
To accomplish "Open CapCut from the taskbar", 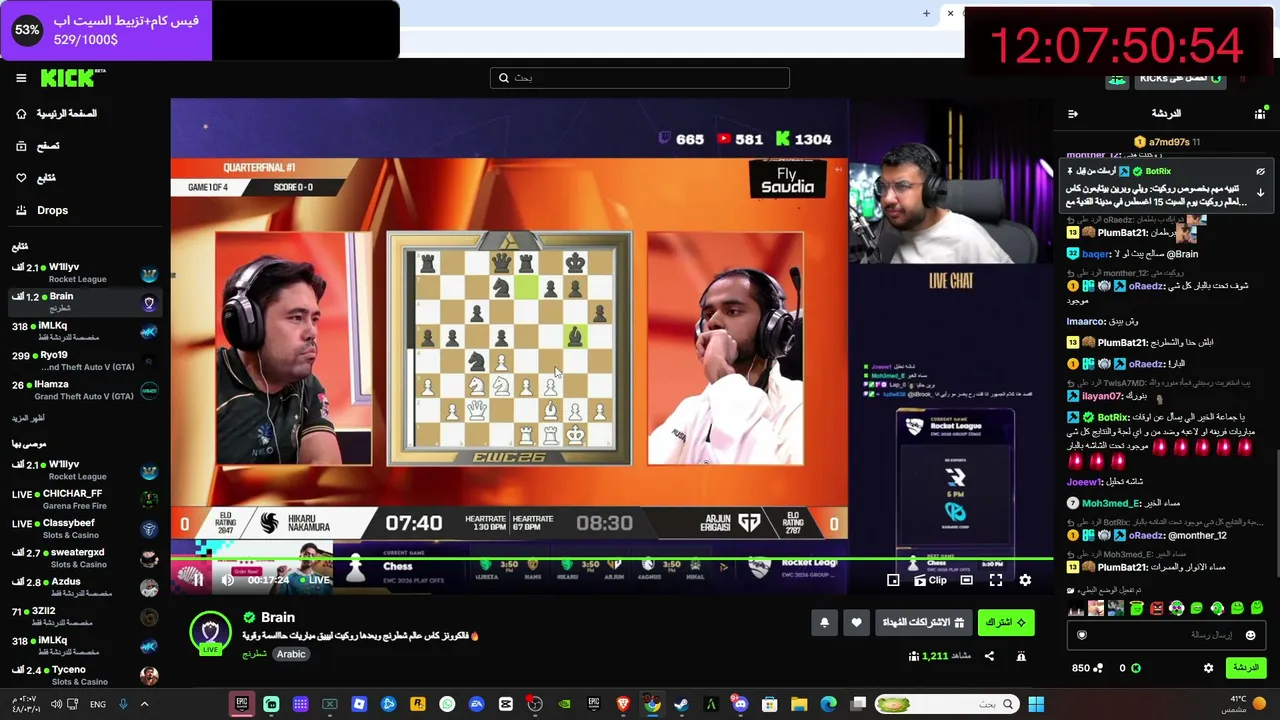I will click(505, 704).
